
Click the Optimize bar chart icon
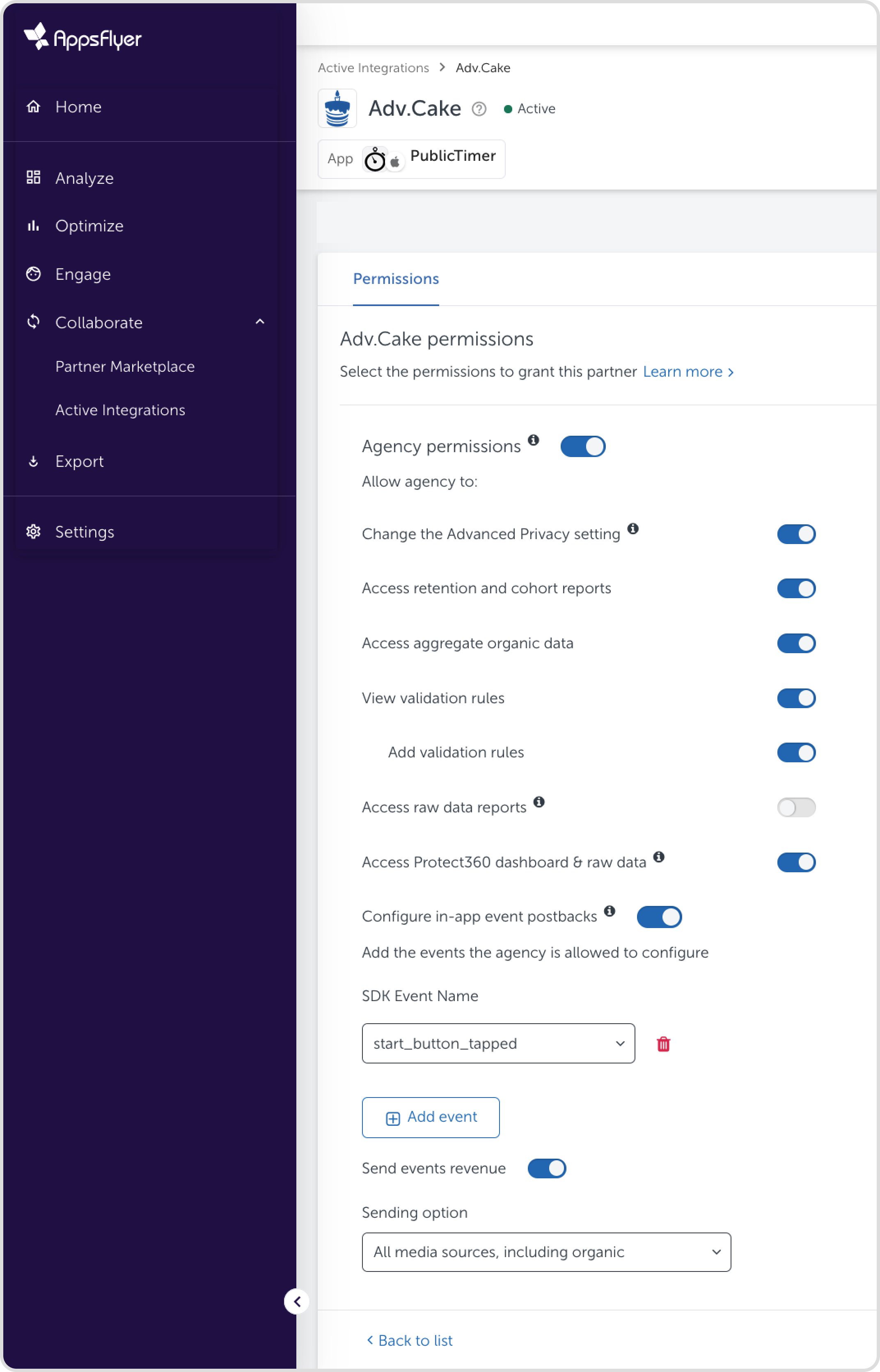tap(34, 226)
